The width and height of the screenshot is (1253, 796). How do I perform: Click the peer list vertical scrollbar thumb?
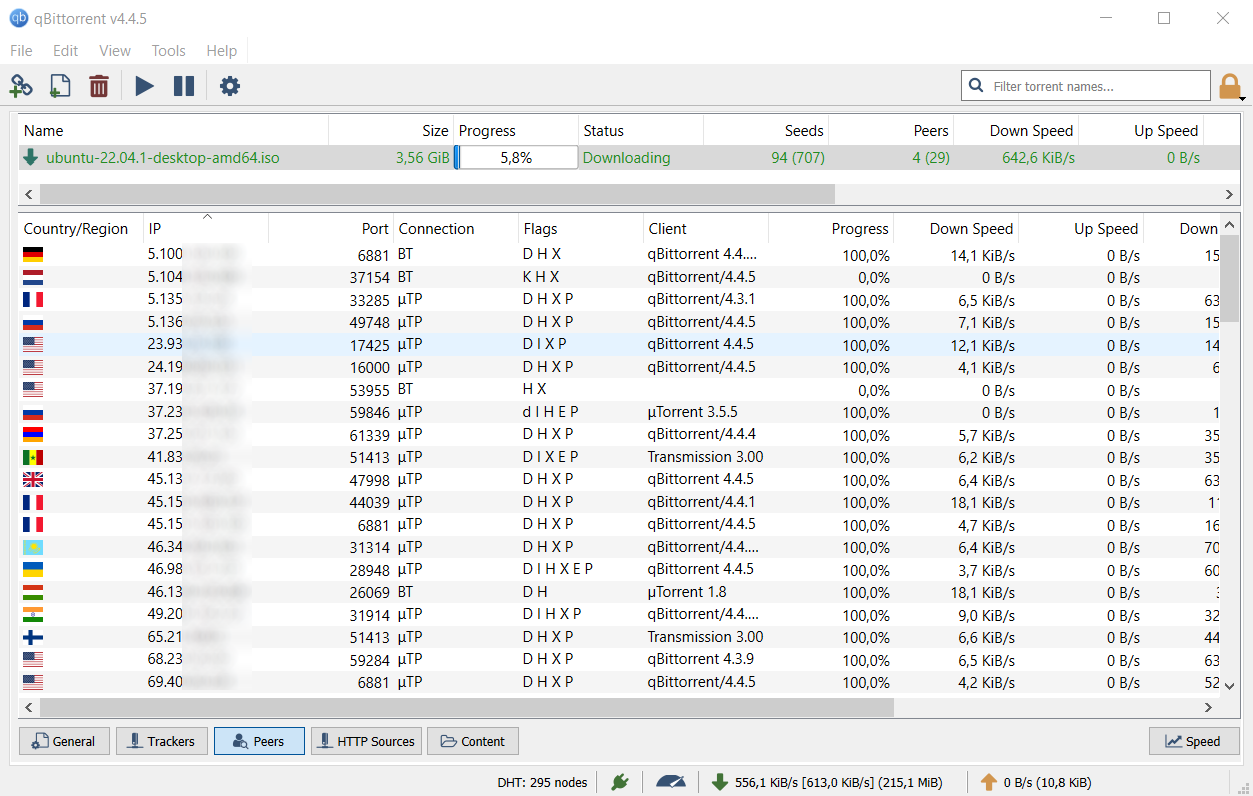pyautogui.click(x=1230, y=278)
